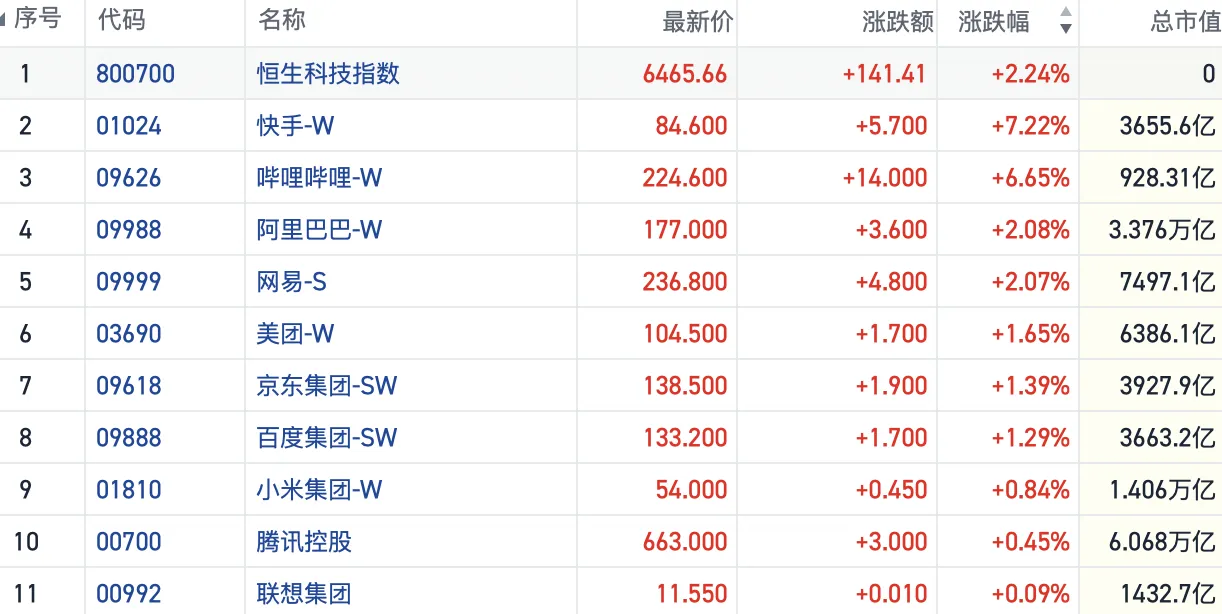The image size is (1222, 614).
Task: Open 网易-S stock details
Action: click(x=291, y=282)
